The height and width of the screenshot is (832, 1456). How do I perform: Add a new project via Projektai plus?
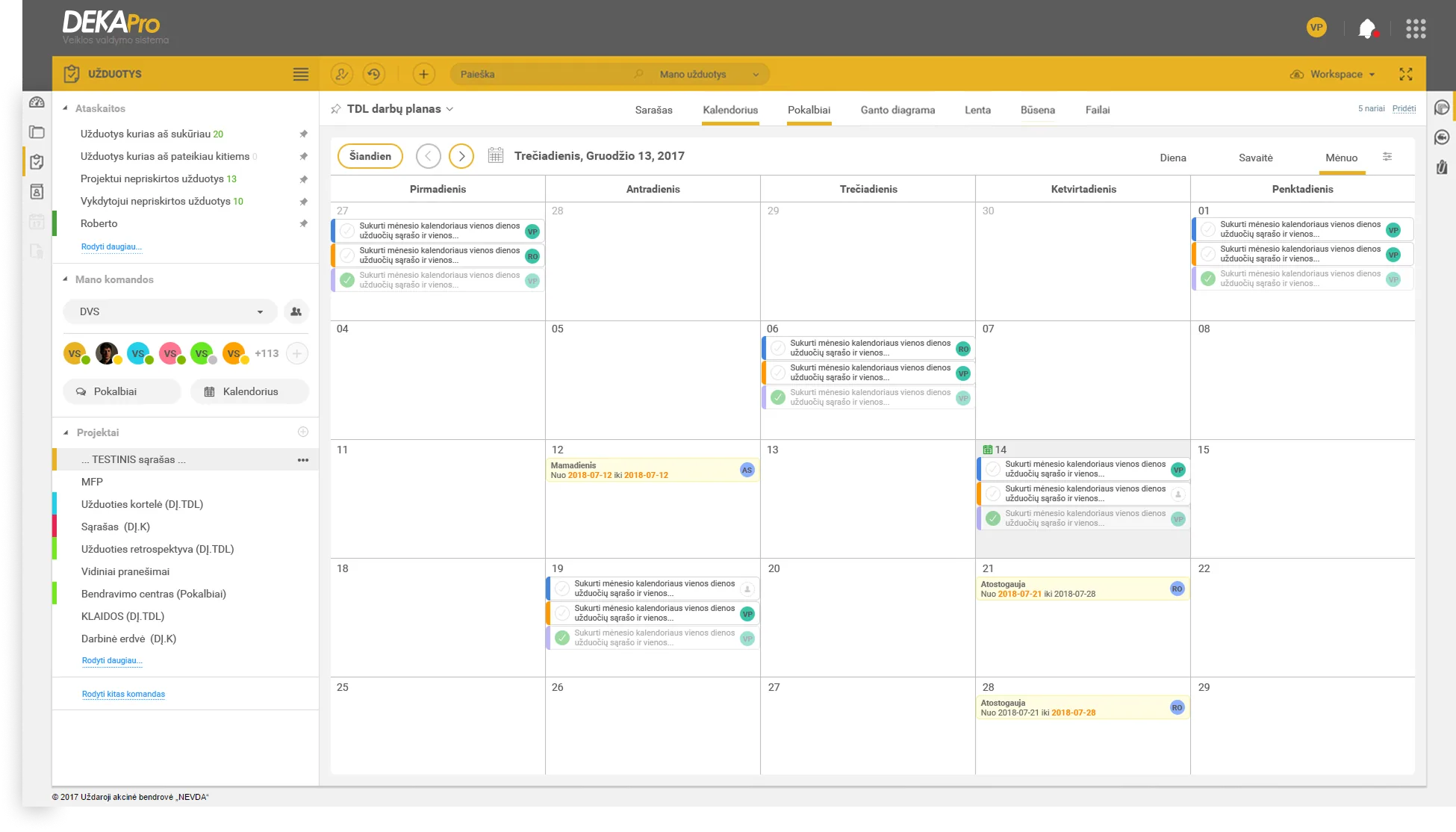pyautogui.click(x=303, y=432)
